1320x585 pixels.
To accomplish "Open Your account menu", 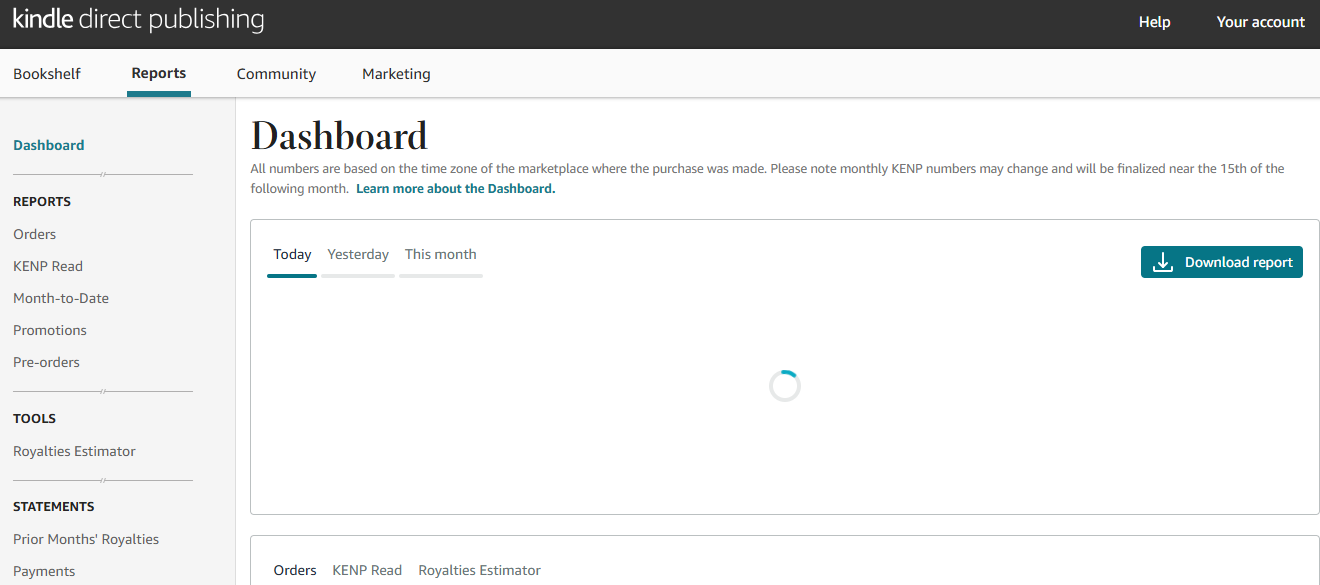I will click(1261, 21).
